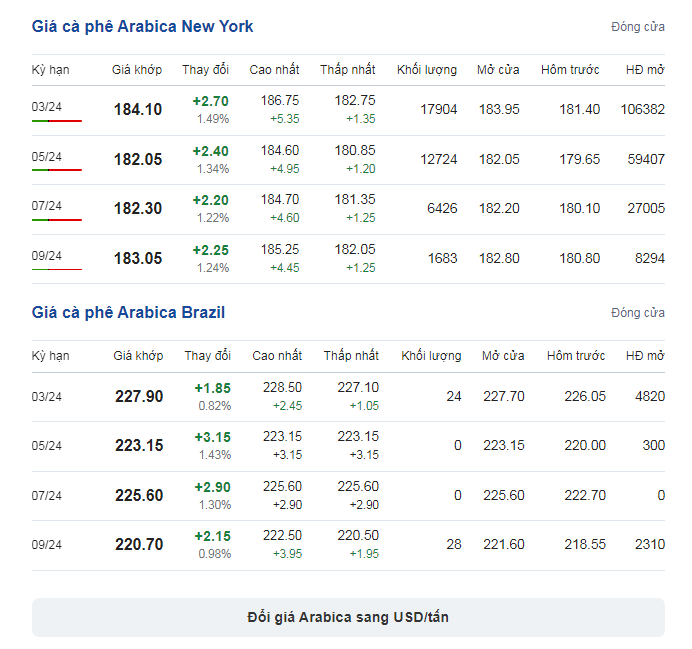This screenshot has width=692, height=649.
Task: Click the Cao nhất header in Brazil table
Action: click(277, 356)
